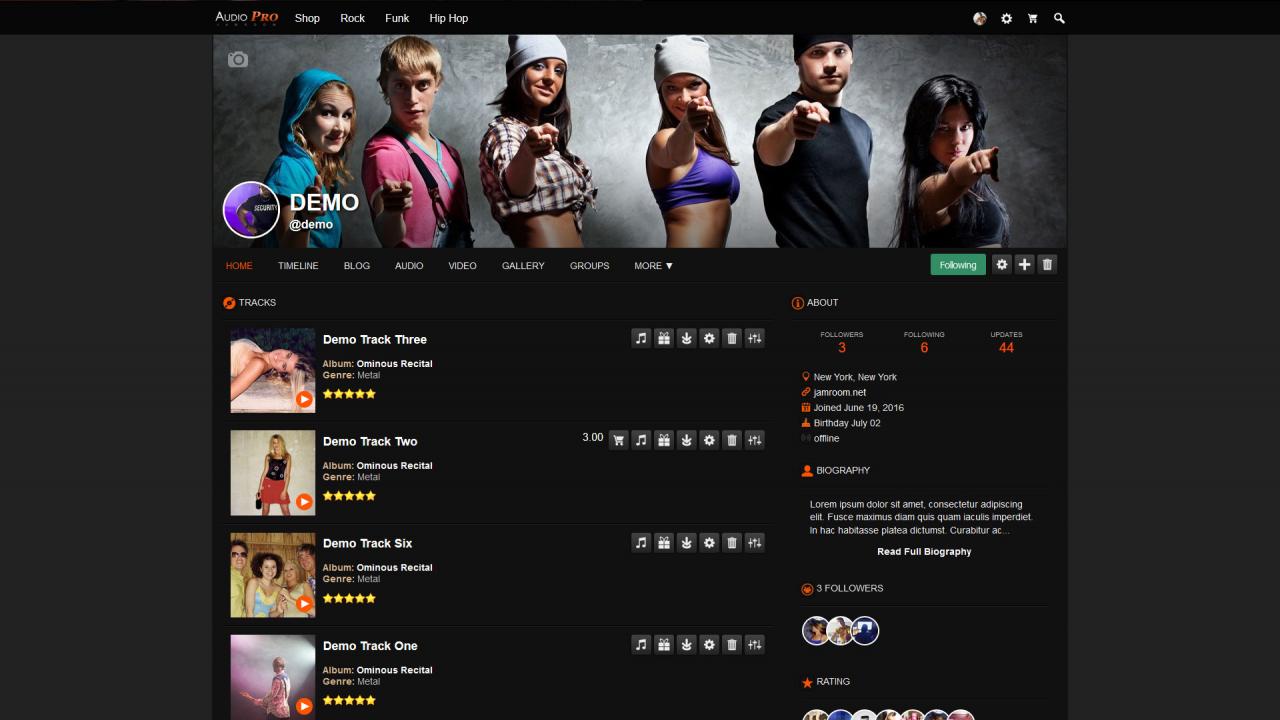Open the GALLERY tab
Viewport: 1280px width, 720px height.
click(523, 266)
